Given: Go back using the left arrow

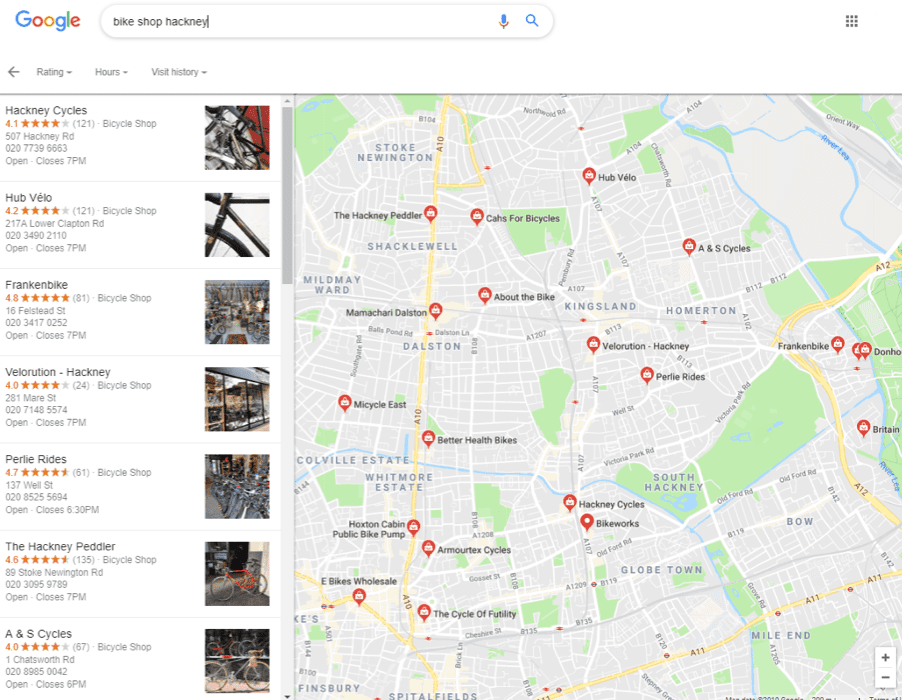Looking at the screenshot, I should pyautogui.click(x=14, y=72).
